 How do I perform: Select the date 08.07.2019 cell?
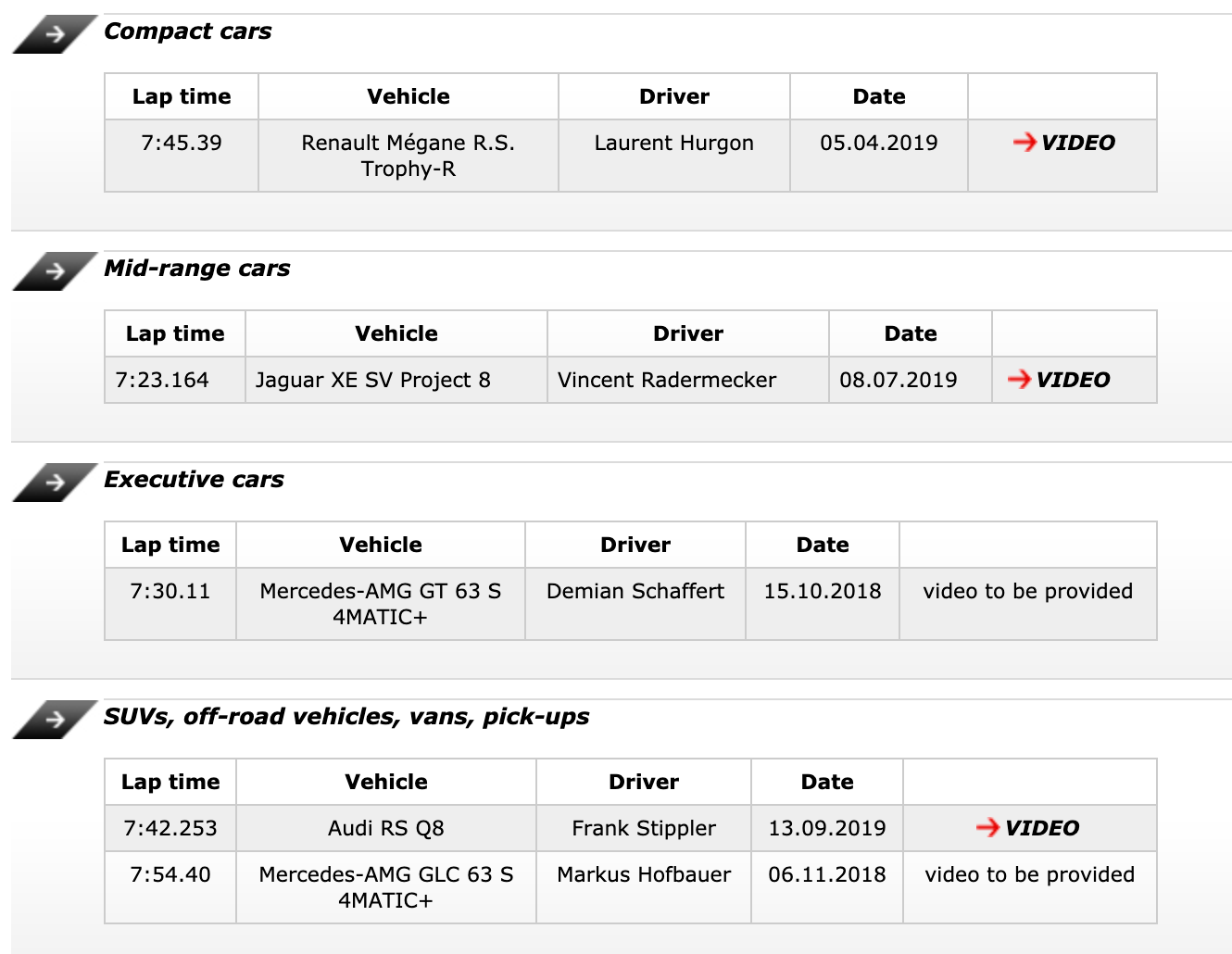point(899,380)
